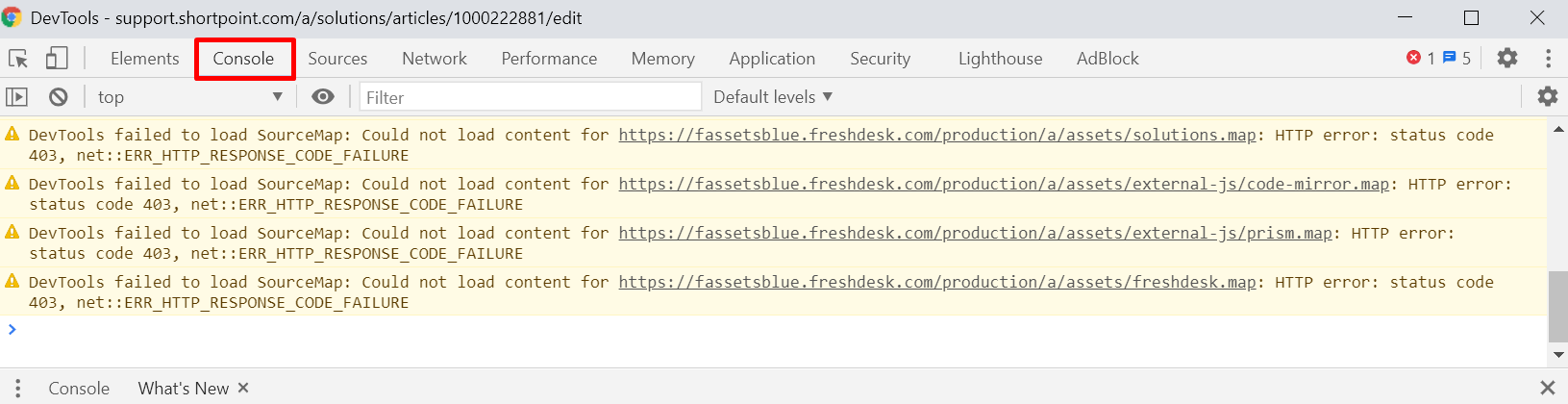1568x404 pixels.
Task: Create live expression with eye icon
Action: pyautogui.click(x=323, y=97)
